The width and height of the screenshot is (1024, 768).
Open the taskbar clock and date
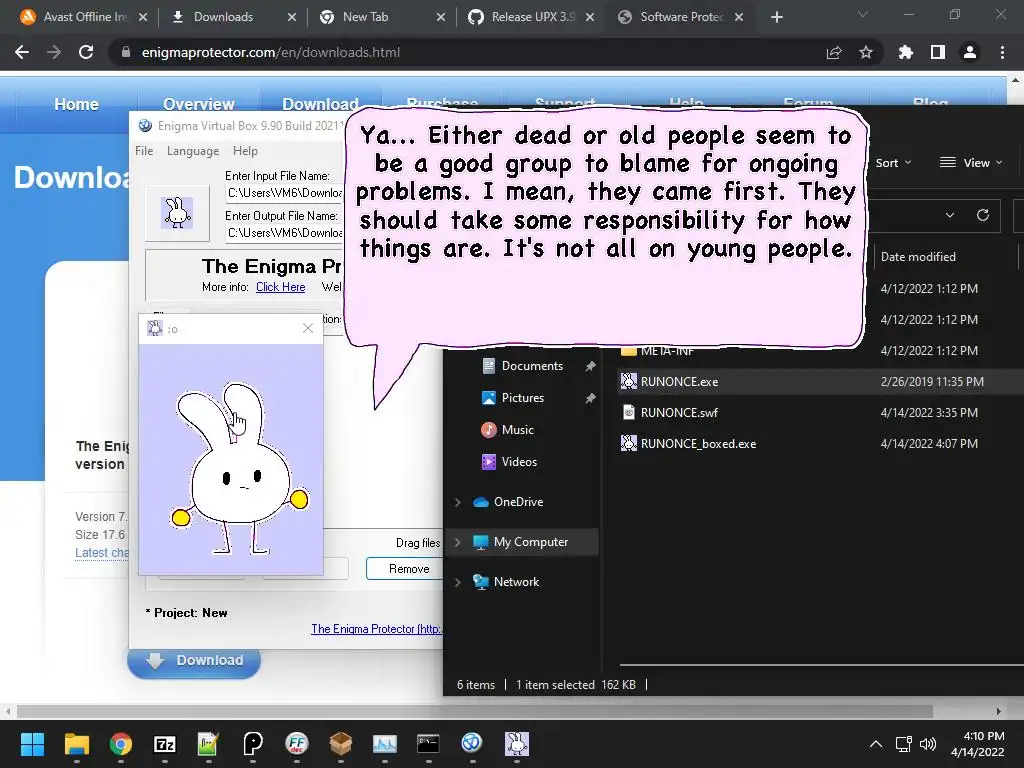pyautogui.click(x=978, y=744)
